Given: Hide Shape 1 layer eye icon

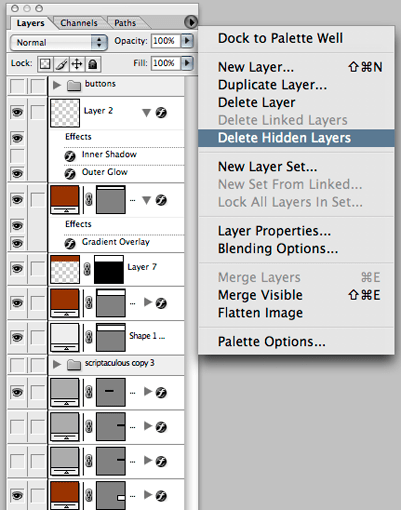Looking at the screenshot, I should click(x=17, y=337).
